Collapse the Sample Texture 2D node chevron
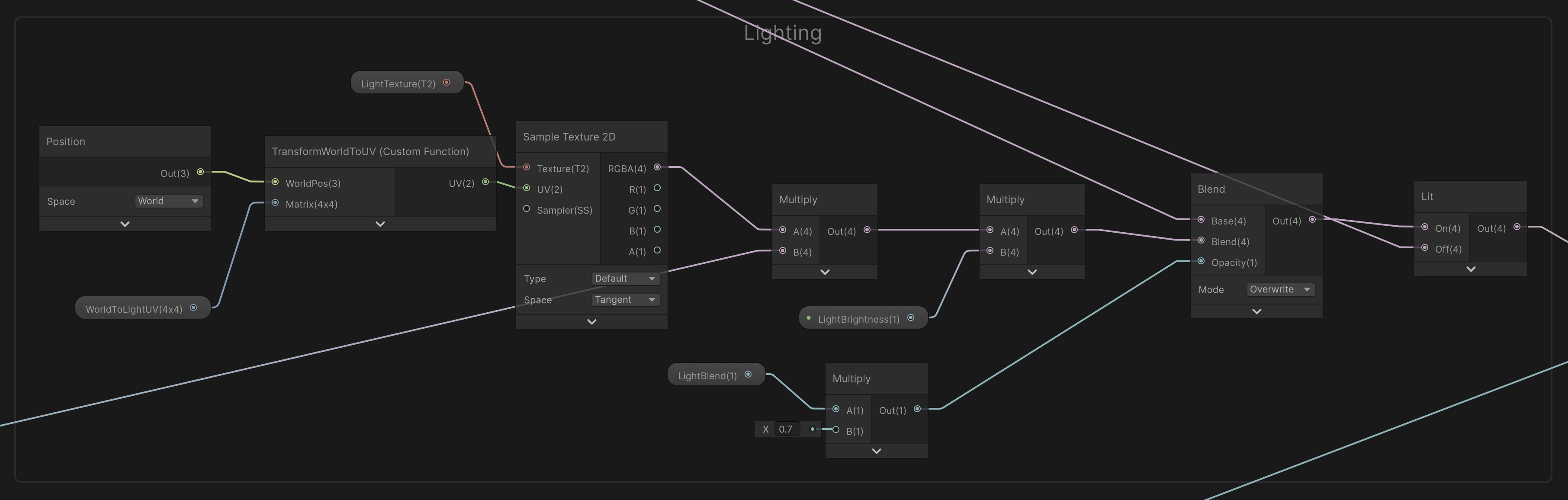 click(x=591, y=322)
